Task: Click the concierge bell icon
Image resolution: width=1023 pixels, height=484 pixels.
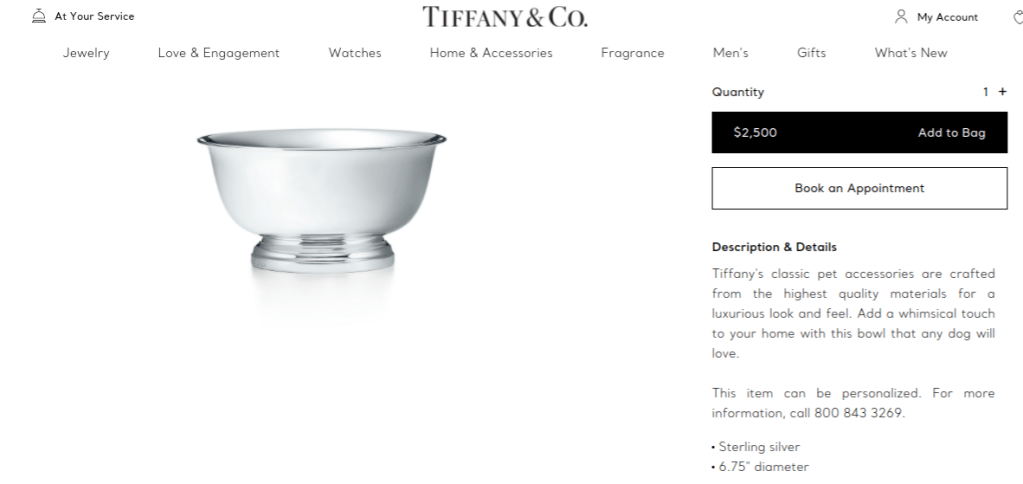Action: coord(39,16)
